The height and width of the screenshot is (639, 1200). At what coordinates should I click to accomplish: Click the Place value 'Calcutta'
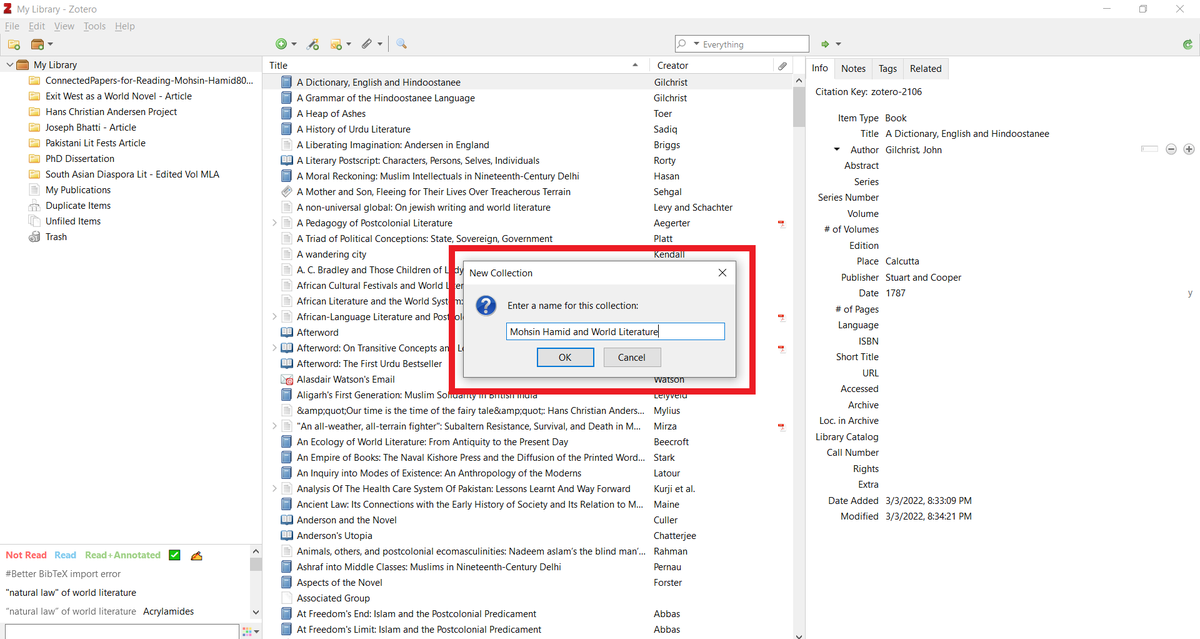tap(902, 261)
